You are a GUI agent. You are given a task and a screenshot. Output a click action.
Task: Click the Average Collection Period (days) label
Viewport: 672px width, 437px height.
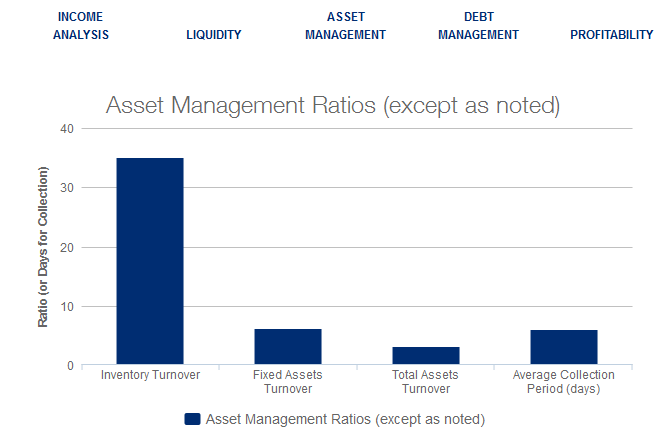564,381
